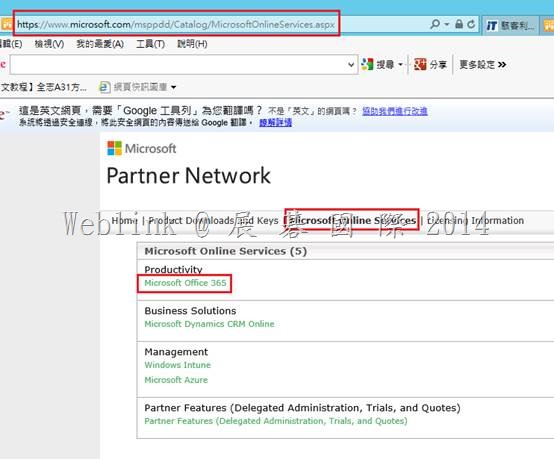Click 更多設定 more settings button
Image resolution: width=554 pixels, height=459 pixels.
483,65
